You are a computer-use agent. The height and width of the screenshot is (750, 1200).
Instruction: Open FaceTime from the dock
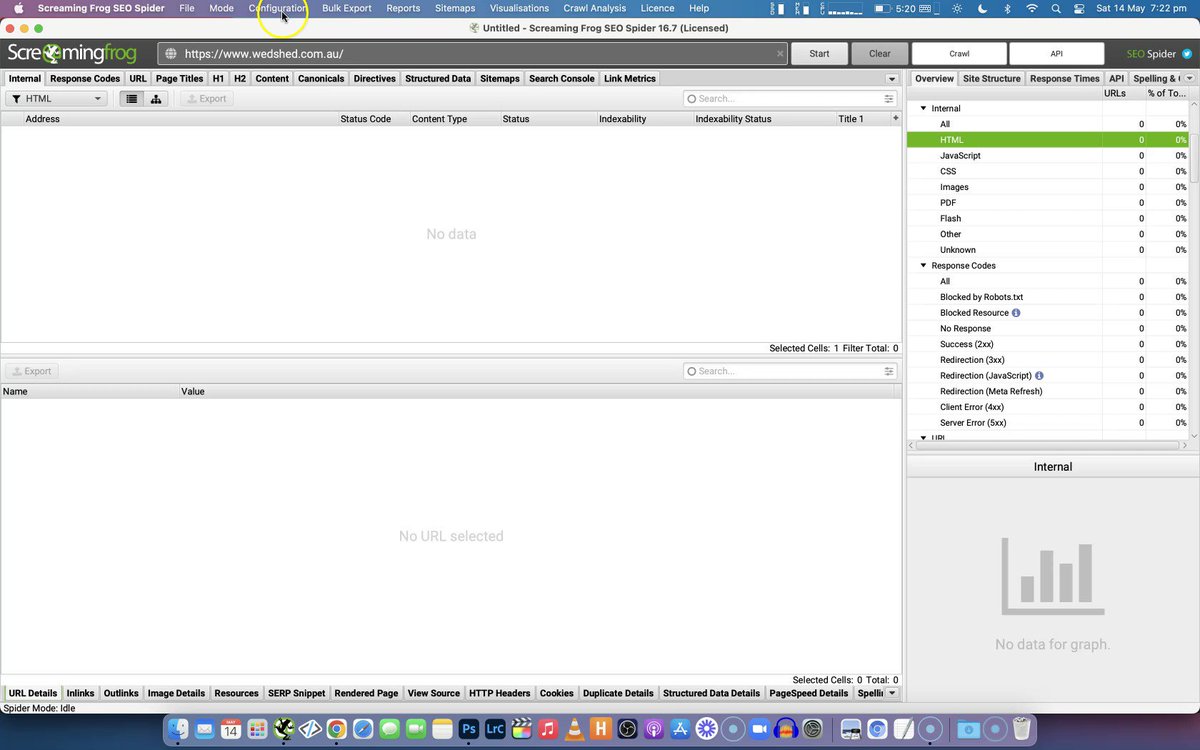(416, 729)
